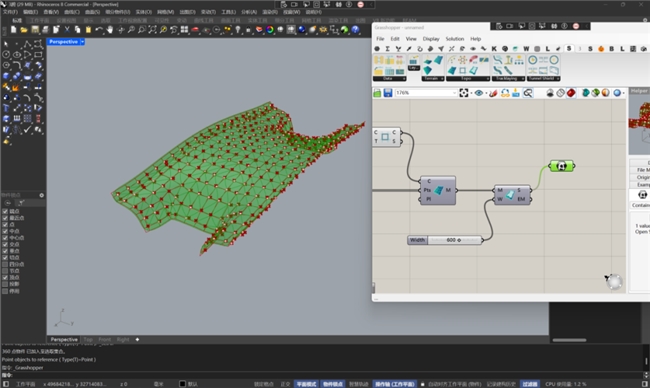Toggle the 中点 osnap checkbox
Image resolution: width=650 pixels, height=388 pixels.
click(x=5, y=231)
